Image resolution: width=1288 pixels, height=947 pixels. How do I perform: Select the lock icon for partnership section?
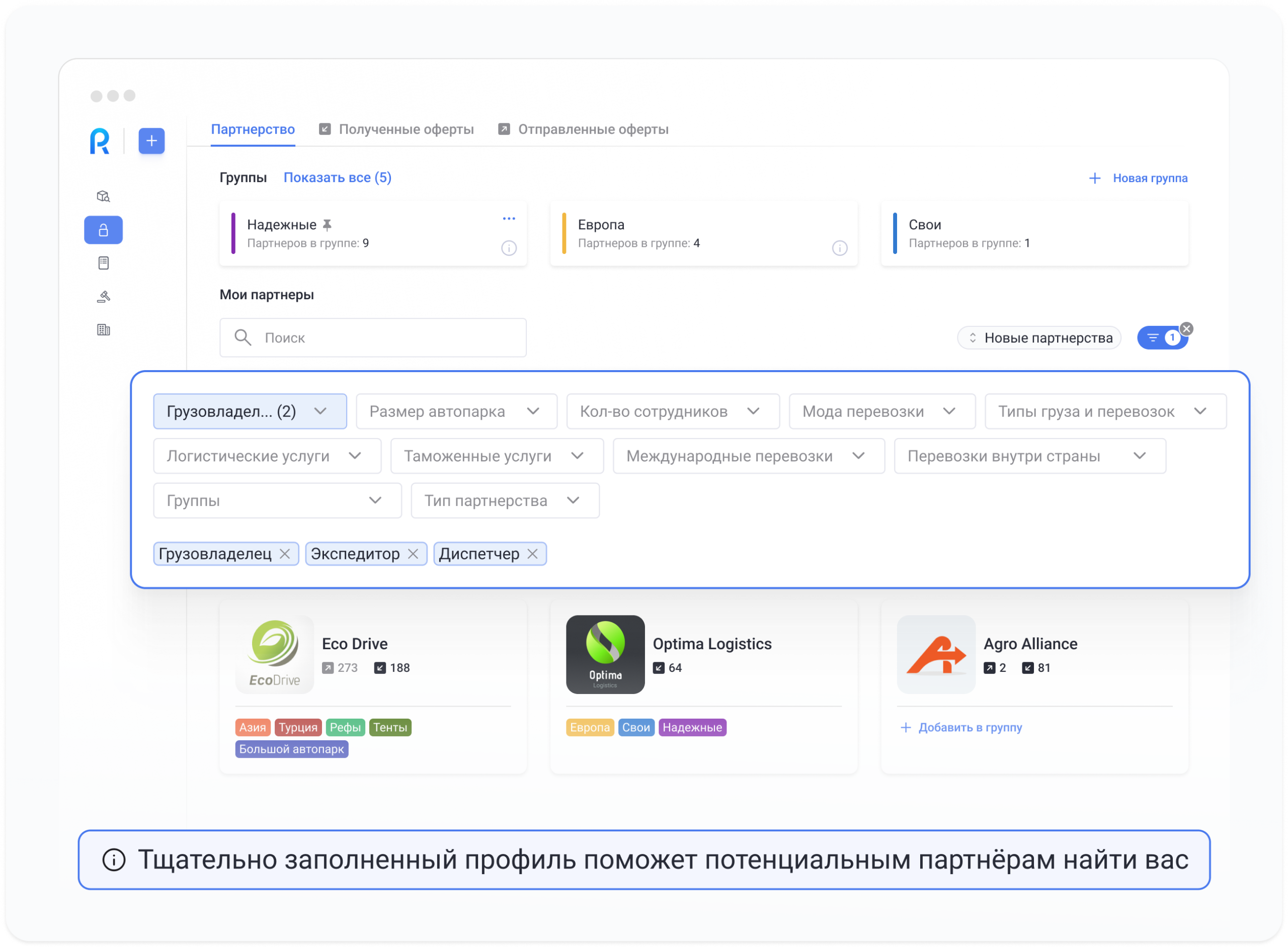[103, 230]
